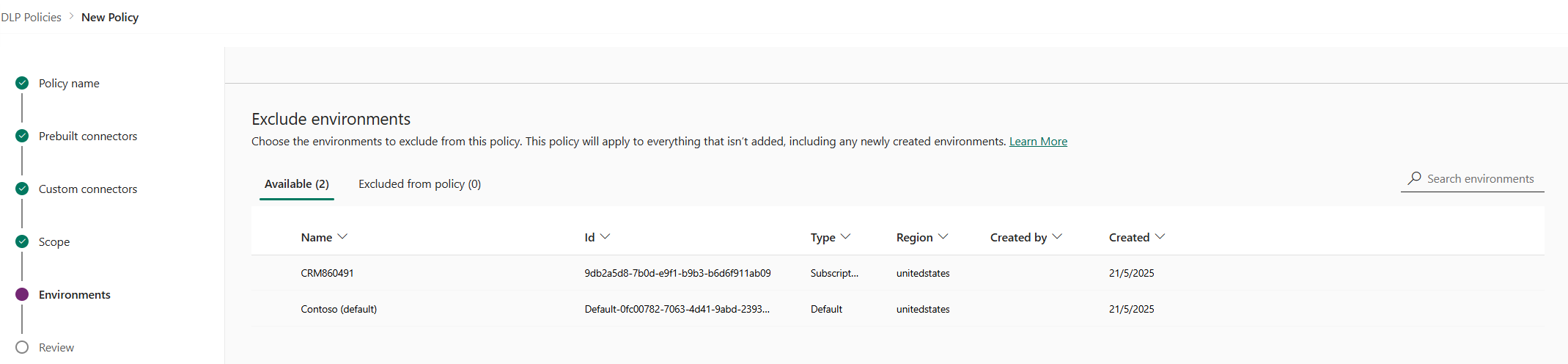Click the purple Environments step indicator
This screenshot has width=1568, height=364.
(x=22, y=294)
